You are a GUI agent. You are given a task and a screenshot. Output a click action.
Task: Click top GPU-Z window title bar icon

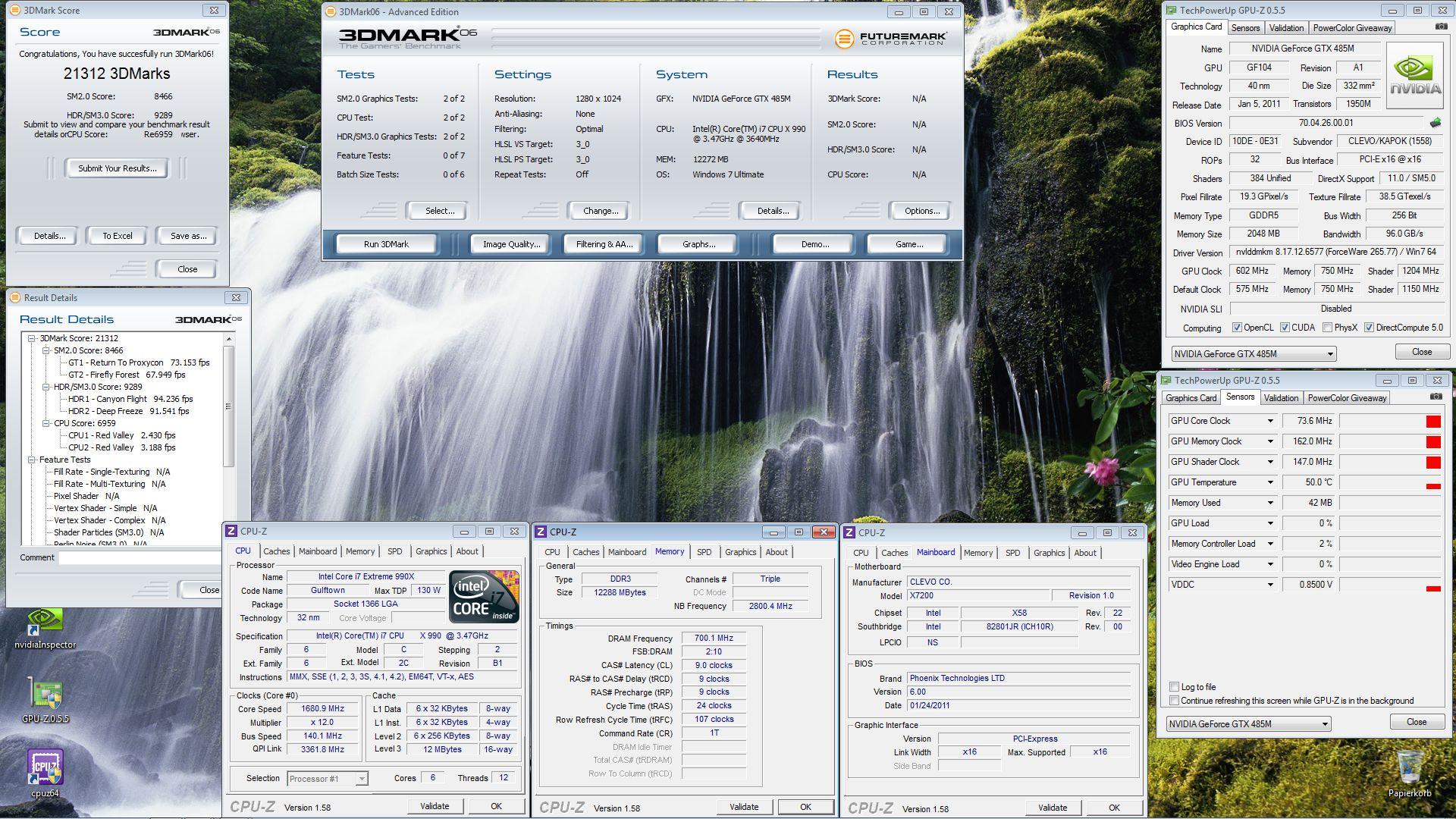[x=1171, y=11]
